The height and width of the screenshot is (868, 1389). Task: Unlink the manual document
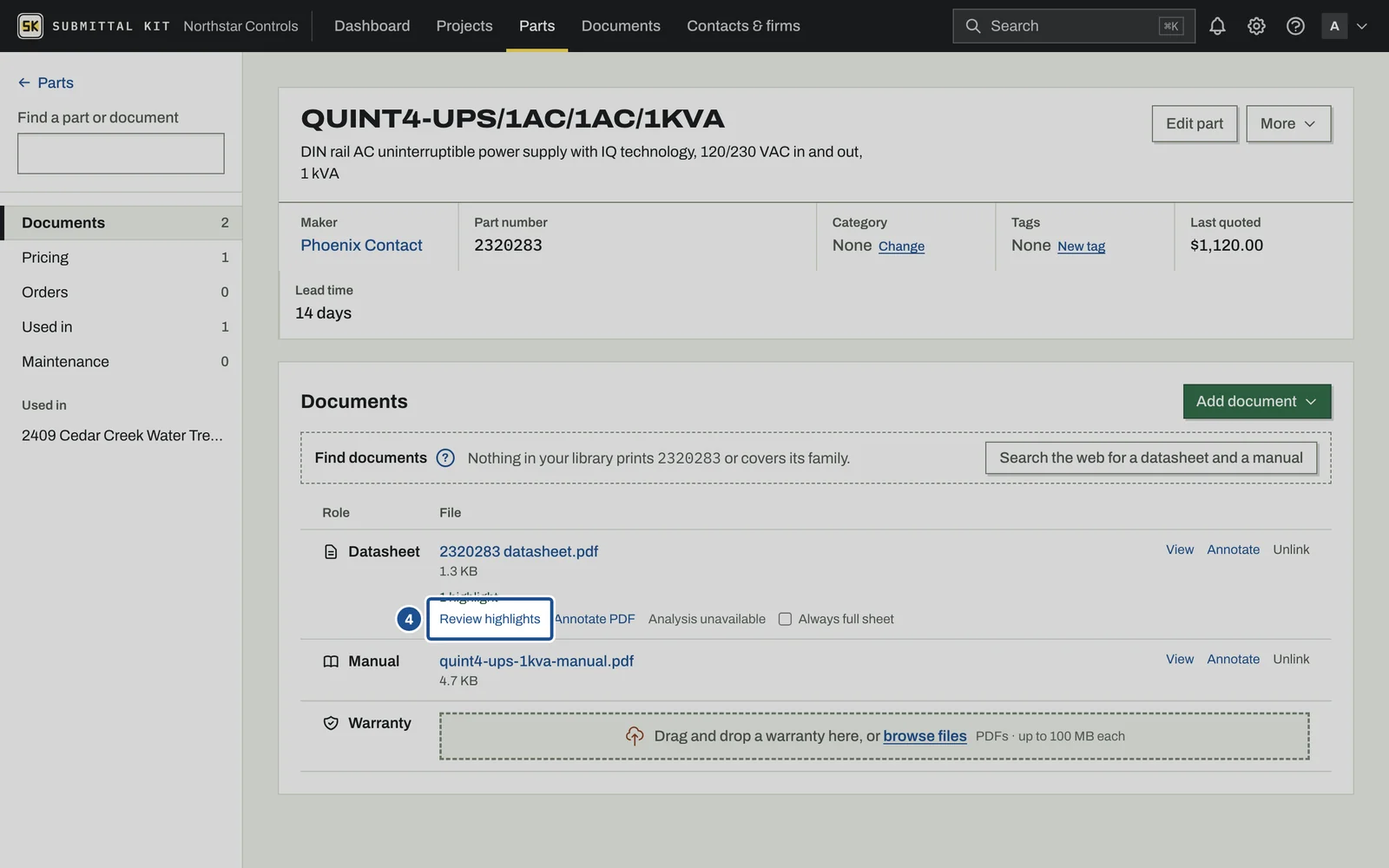point(1291,659)
